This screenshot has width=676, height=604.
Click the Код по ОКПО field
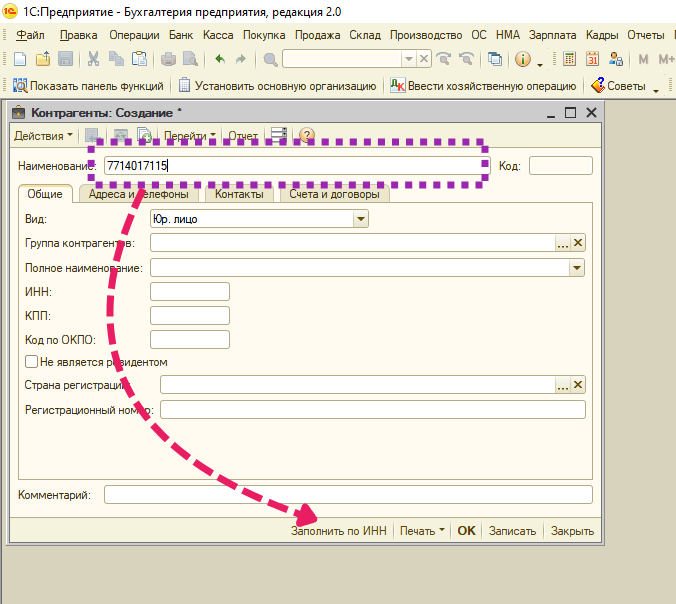(x=190, y=340)
